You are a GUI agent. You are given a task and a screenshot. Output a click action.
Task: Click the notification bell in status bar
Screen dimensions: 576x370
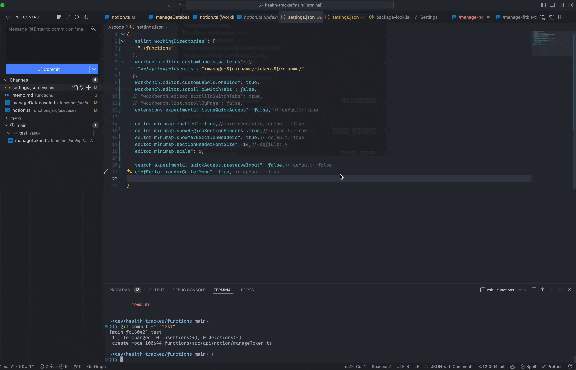(x=570, y=366)
